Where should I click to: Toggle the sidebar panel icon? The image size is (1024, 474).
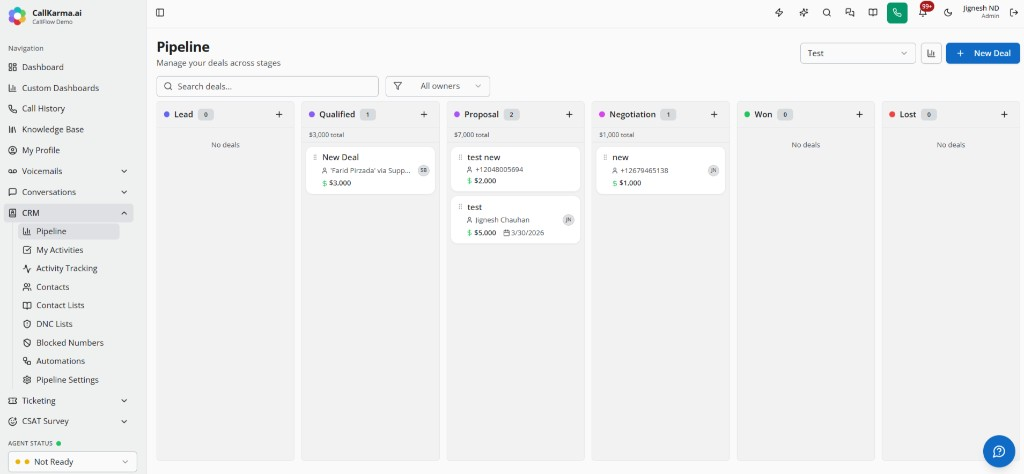point(160,12)
